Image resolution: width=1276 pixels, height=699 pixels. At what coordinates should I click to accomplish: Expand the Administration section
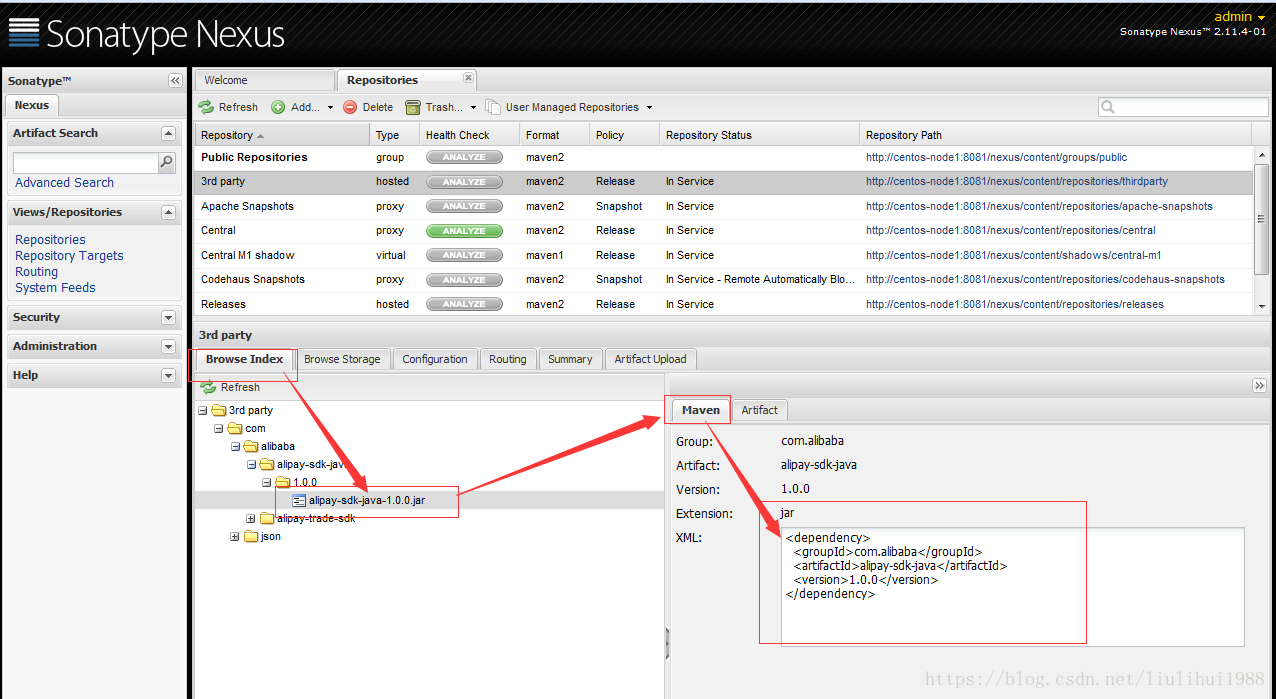point(168,346)
